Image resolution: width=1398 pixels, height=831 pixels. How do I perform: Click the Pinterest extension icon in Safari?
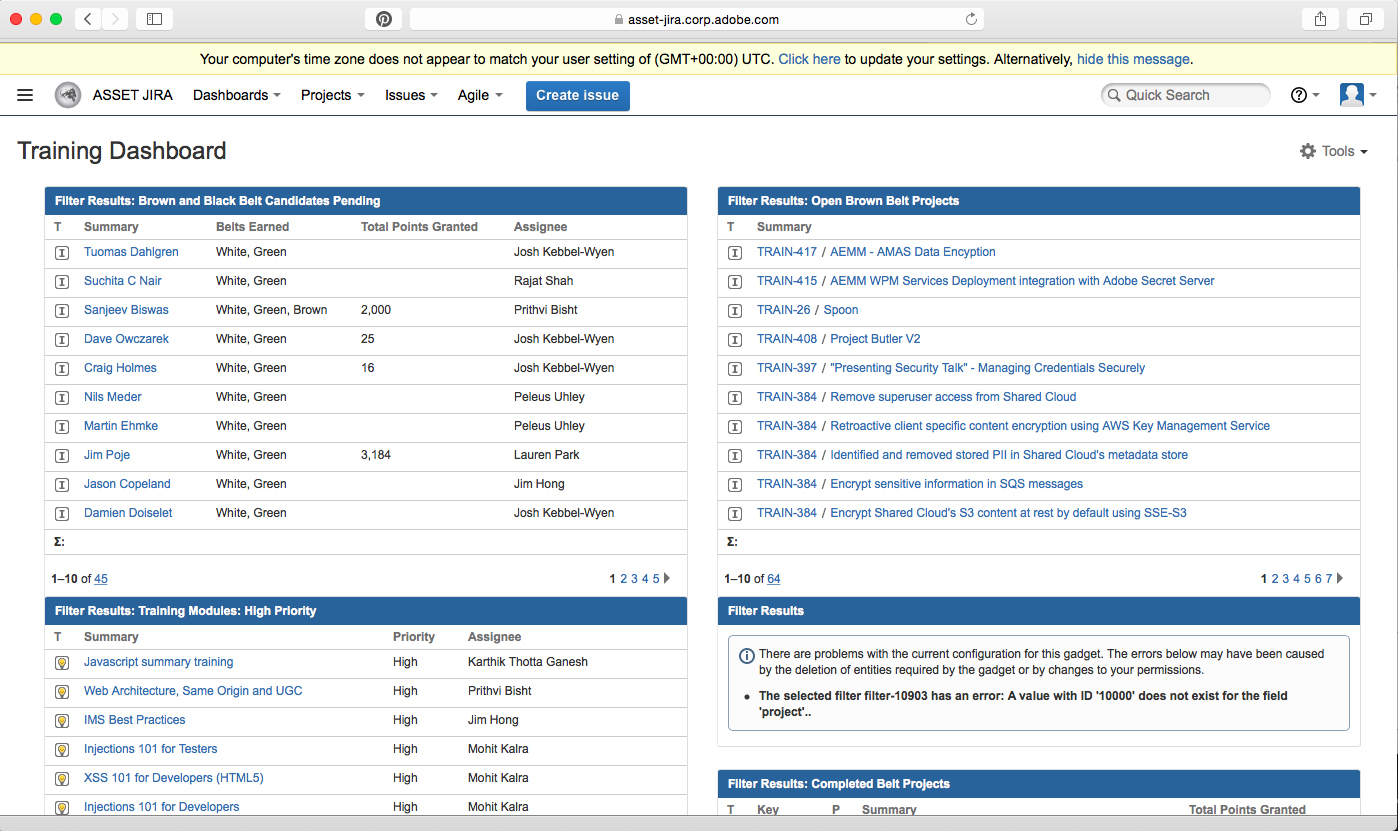pos(384,19)
